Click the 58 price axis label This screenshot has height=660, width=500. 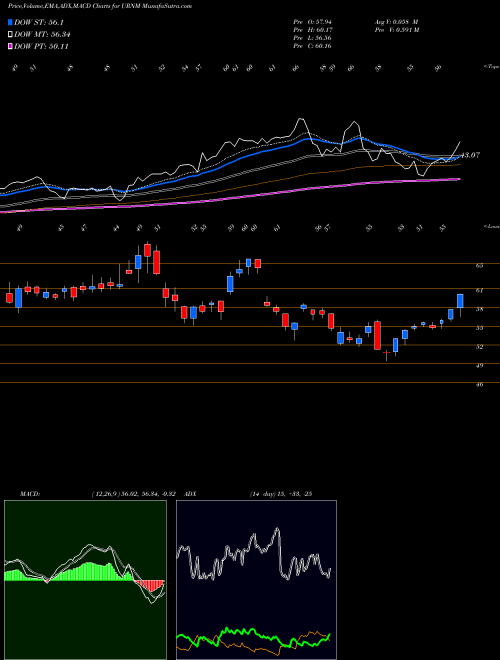[x=479, y=309]
